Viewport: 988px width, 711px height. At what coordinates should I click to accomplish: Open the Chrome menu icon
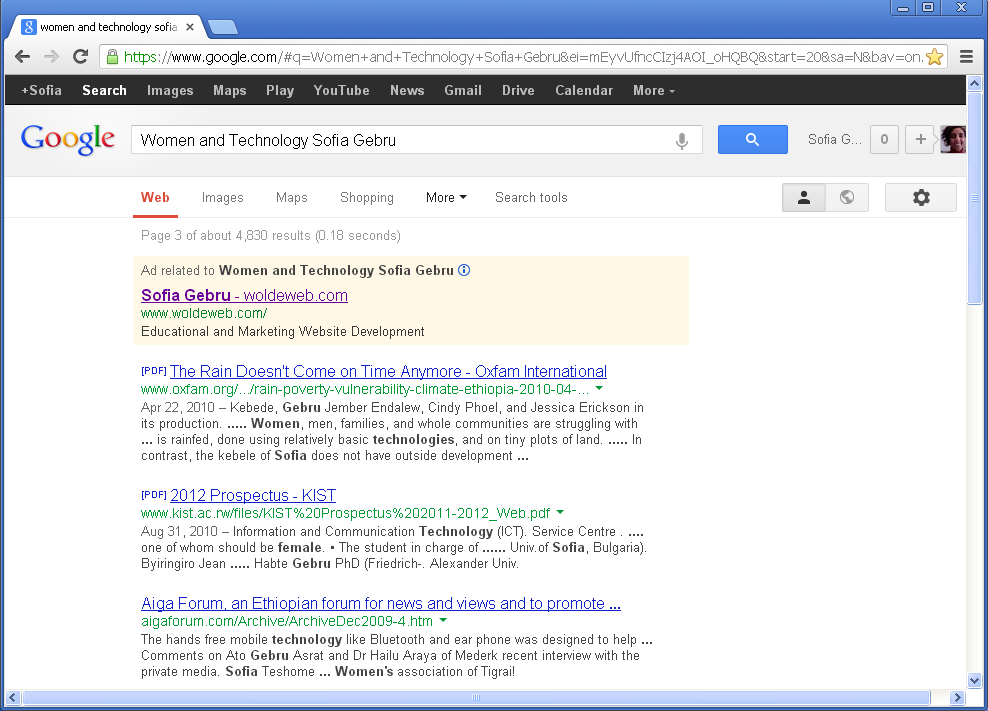[966, 57]
